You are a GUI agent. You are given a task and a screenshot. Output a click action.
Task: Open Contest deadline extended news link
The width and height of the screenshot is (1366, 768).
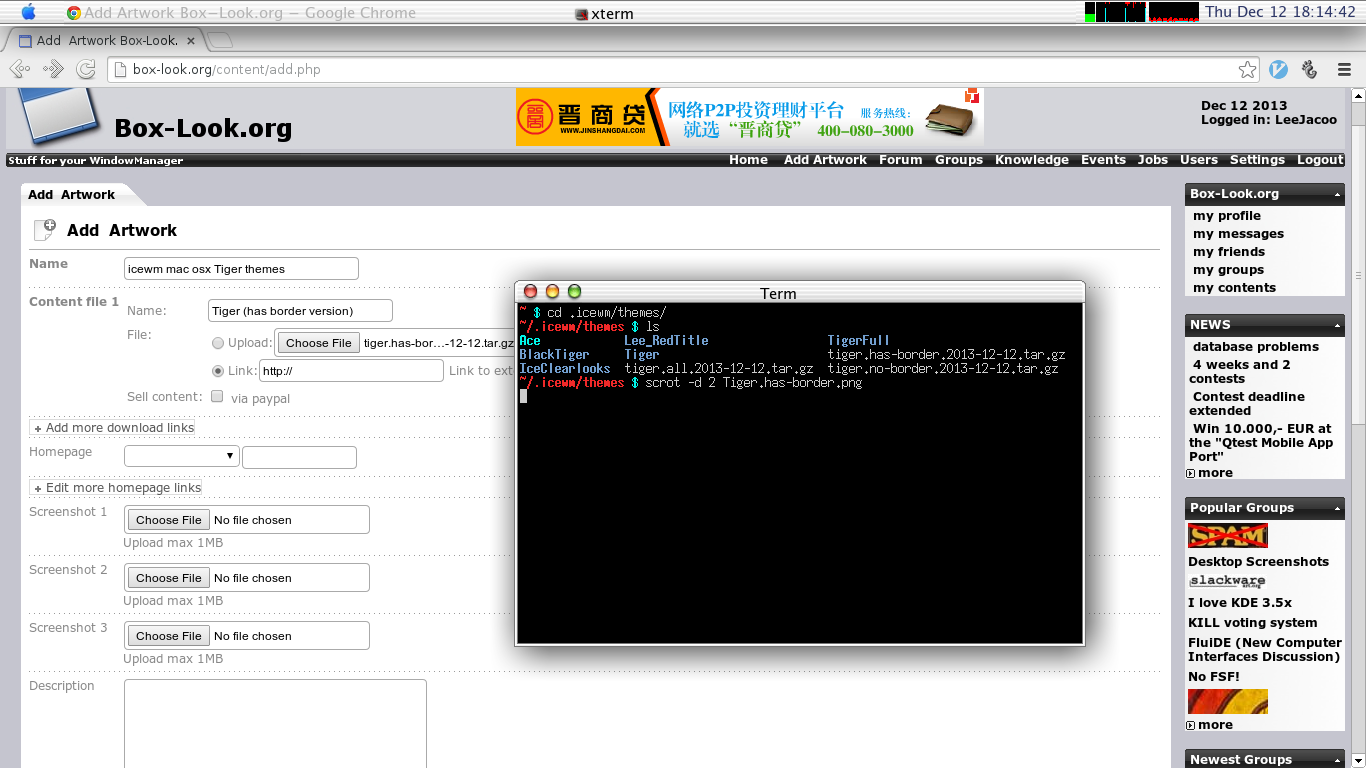[1247, 404]
